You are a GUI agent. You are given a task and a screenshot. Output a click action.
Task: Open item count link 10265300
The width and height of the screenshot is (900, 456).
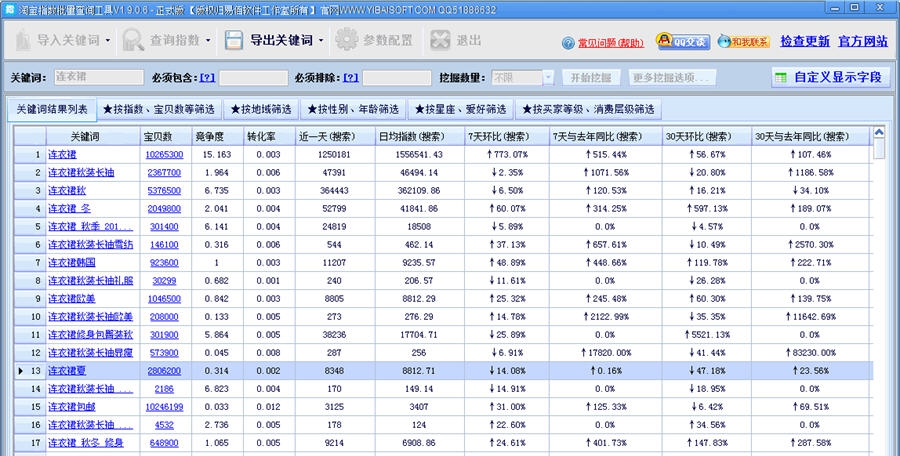tap(164, 154)
